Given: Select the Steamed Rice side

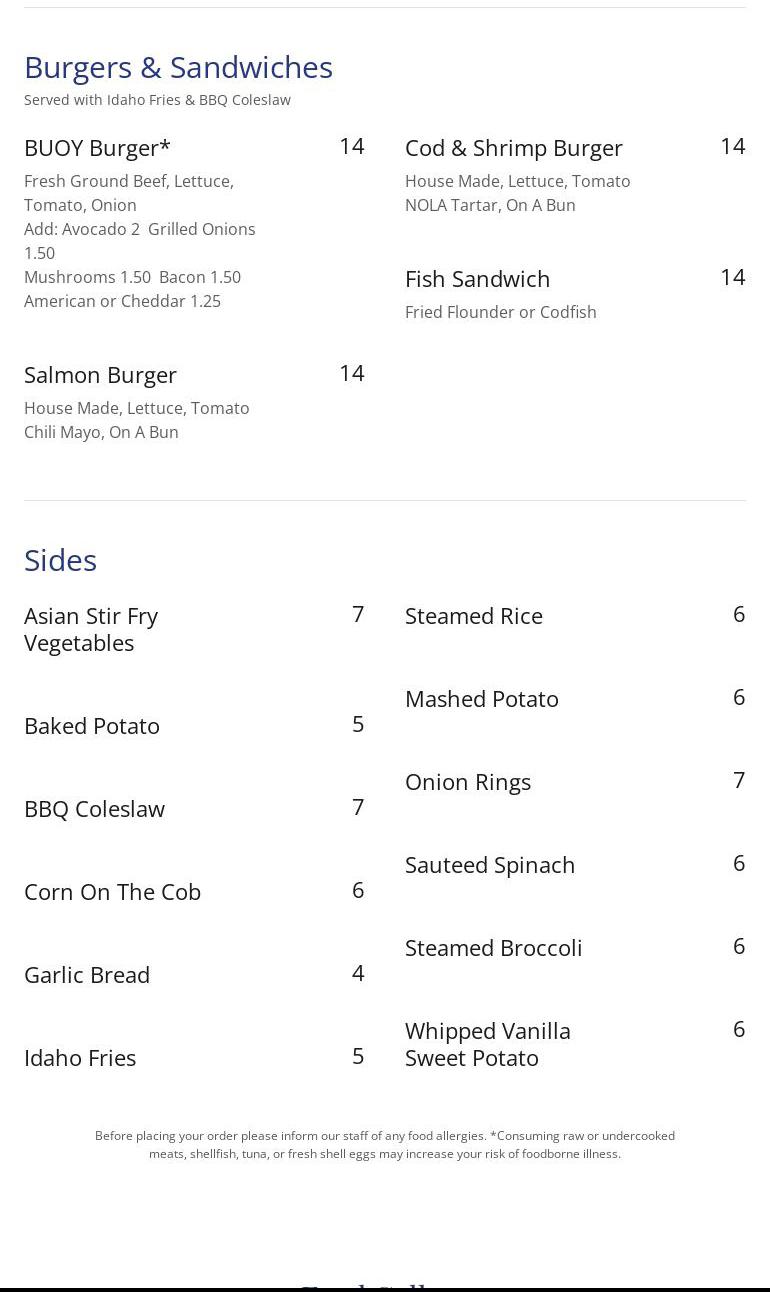Looking at the screenshot, I should coord(474,616).
